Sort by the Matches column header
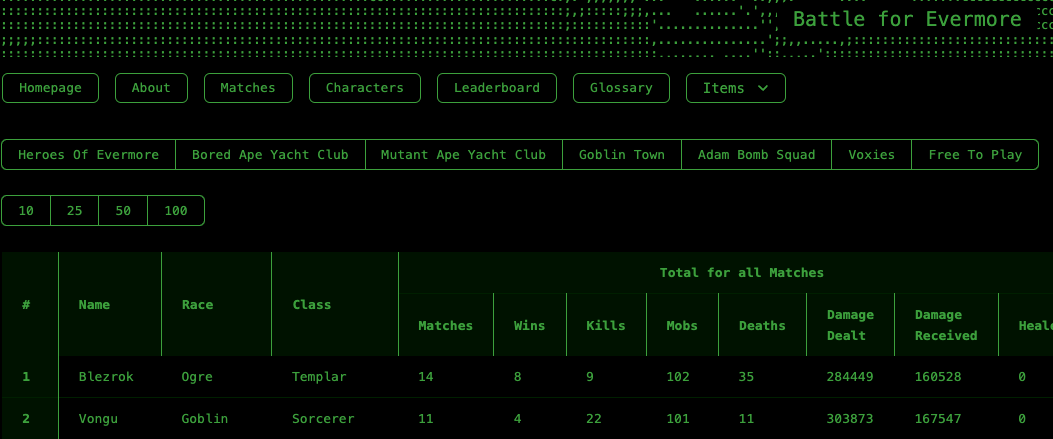 pyautogui.click(x=446, y=326)
